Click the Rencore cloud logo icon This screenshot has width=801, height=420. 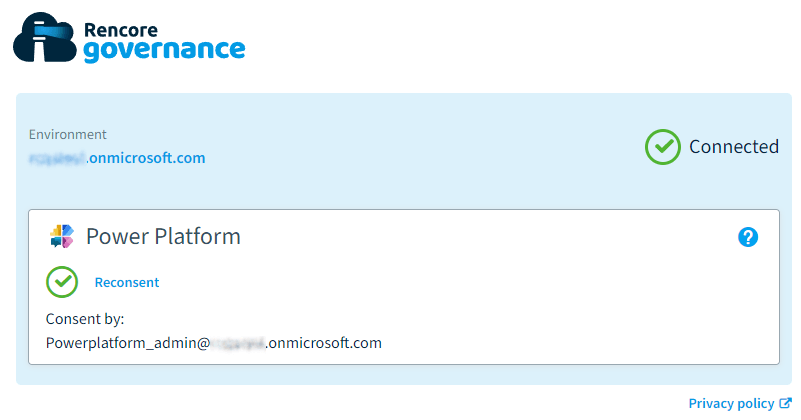click(x=45, y=38)
